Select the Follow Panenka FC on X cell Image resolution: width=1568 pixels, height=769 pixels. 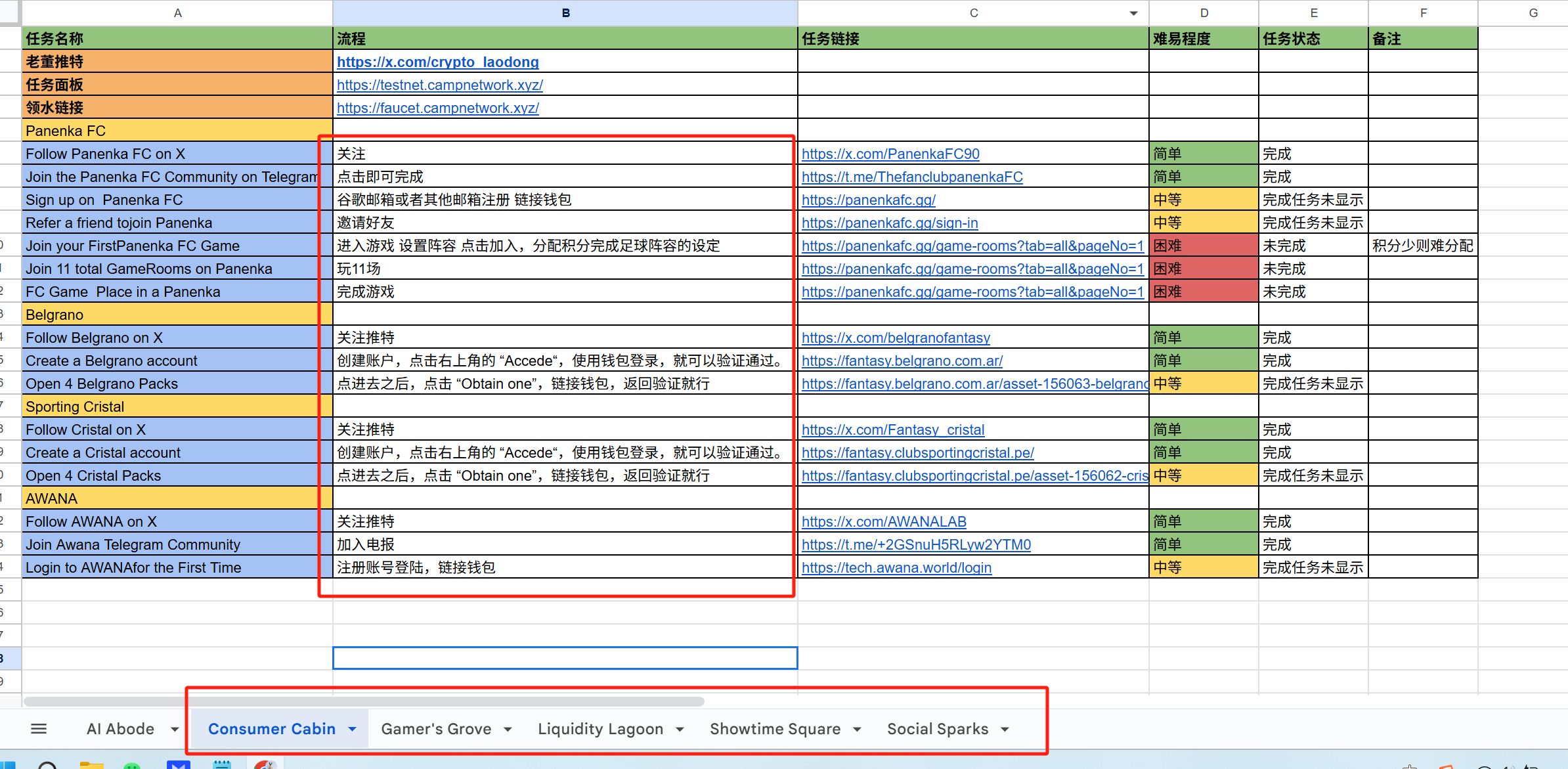[177, 154]
